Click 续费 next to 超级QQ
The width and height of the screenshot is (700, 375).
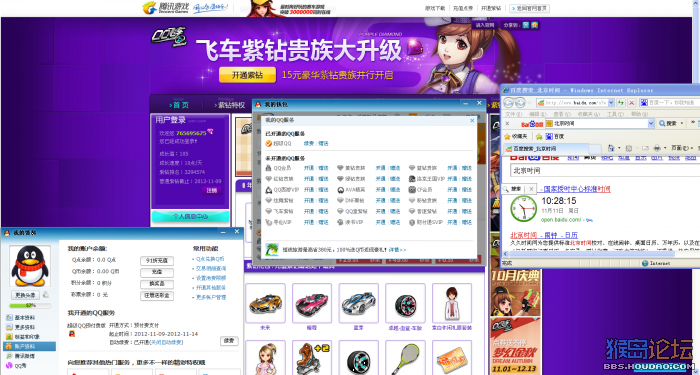tap(308, 144)
